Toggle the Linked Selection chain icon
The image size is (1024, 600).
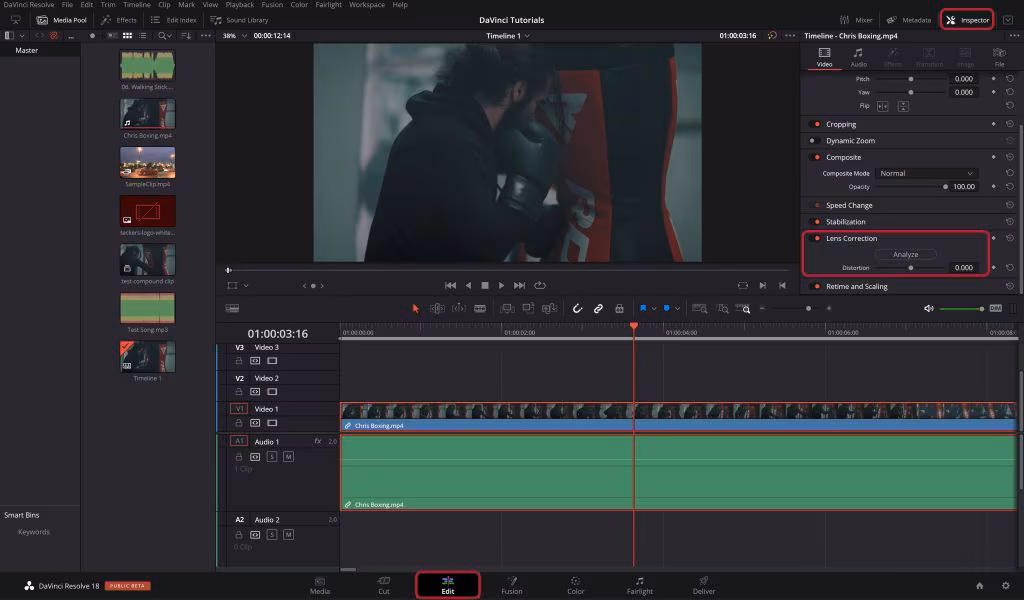[x=598, y=309]
